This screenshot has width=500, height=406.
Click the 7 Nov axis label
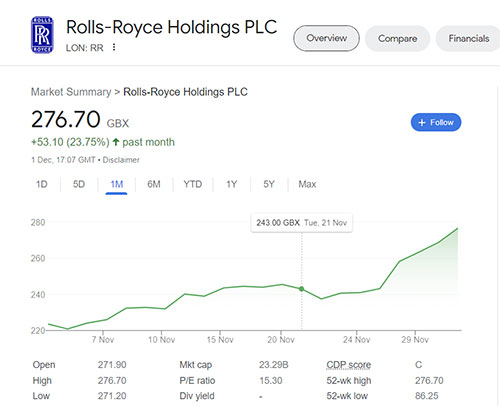tap(103, 340)
